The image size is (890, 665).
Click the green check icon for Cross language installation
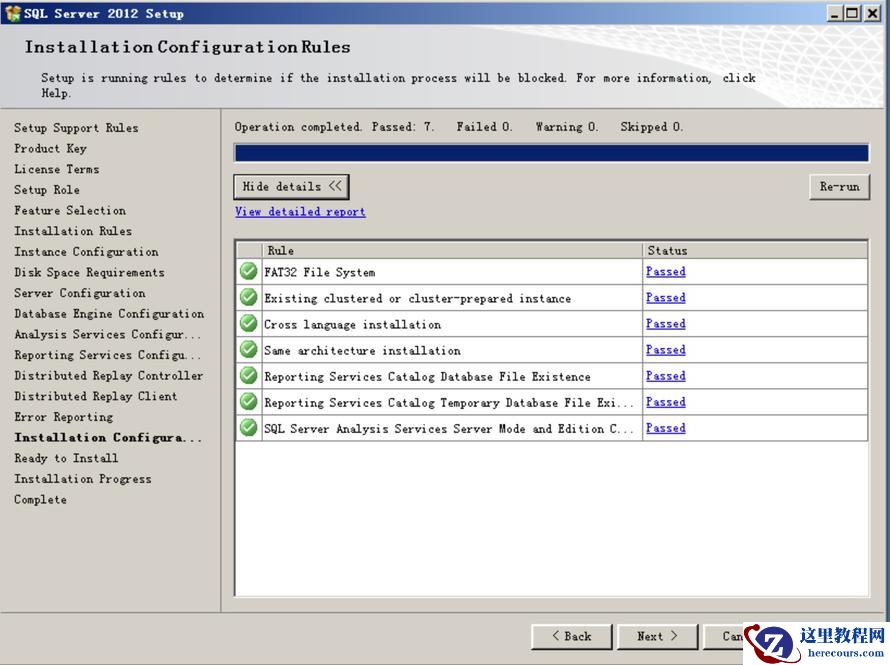coord(248,324)
